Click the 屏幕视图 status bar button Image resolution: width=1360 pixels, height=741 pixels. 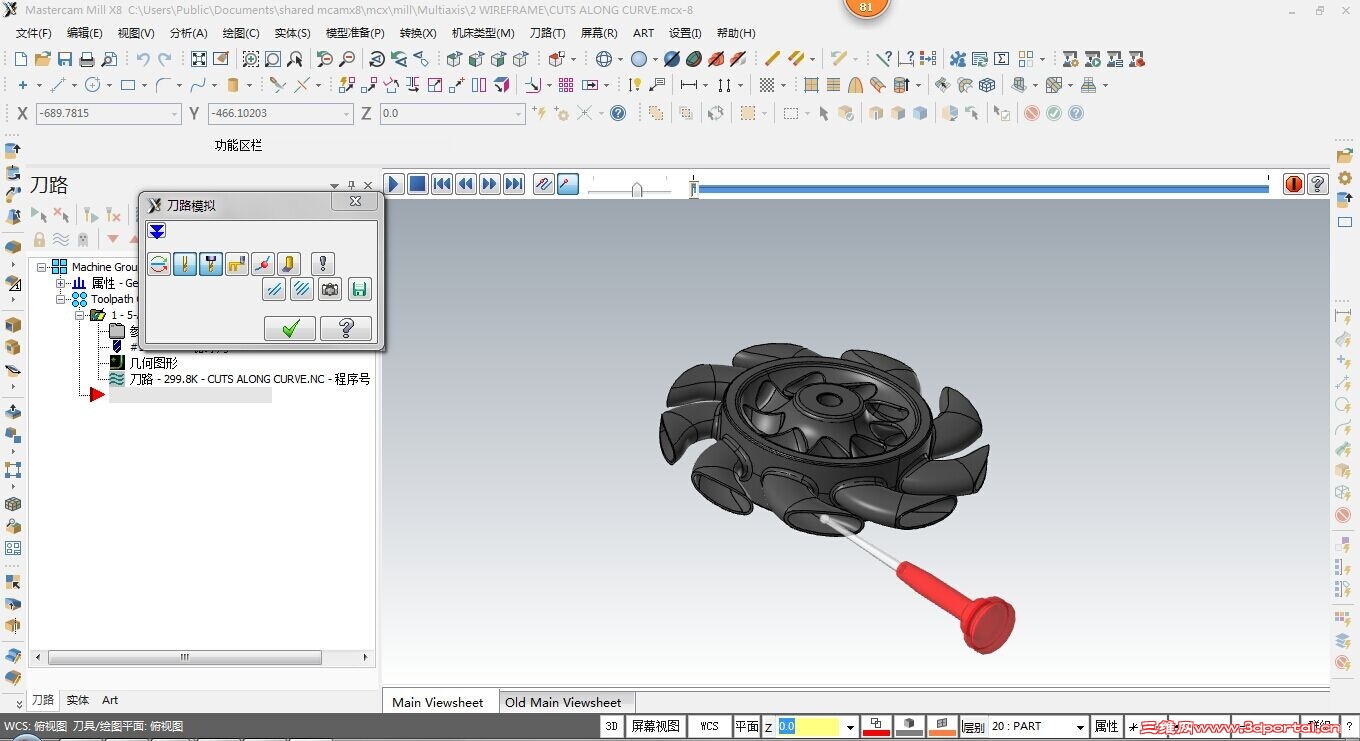coord(656,726)
